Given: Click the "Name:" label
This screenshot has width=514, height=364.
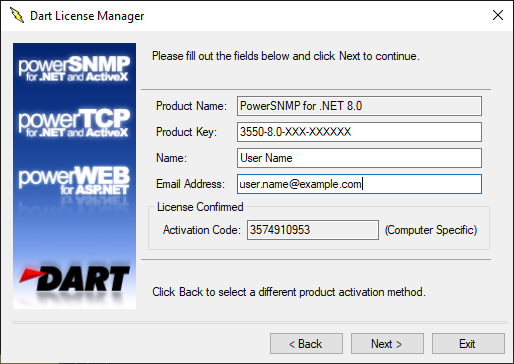Looking at the screenshot, I should tap(171, 158).
